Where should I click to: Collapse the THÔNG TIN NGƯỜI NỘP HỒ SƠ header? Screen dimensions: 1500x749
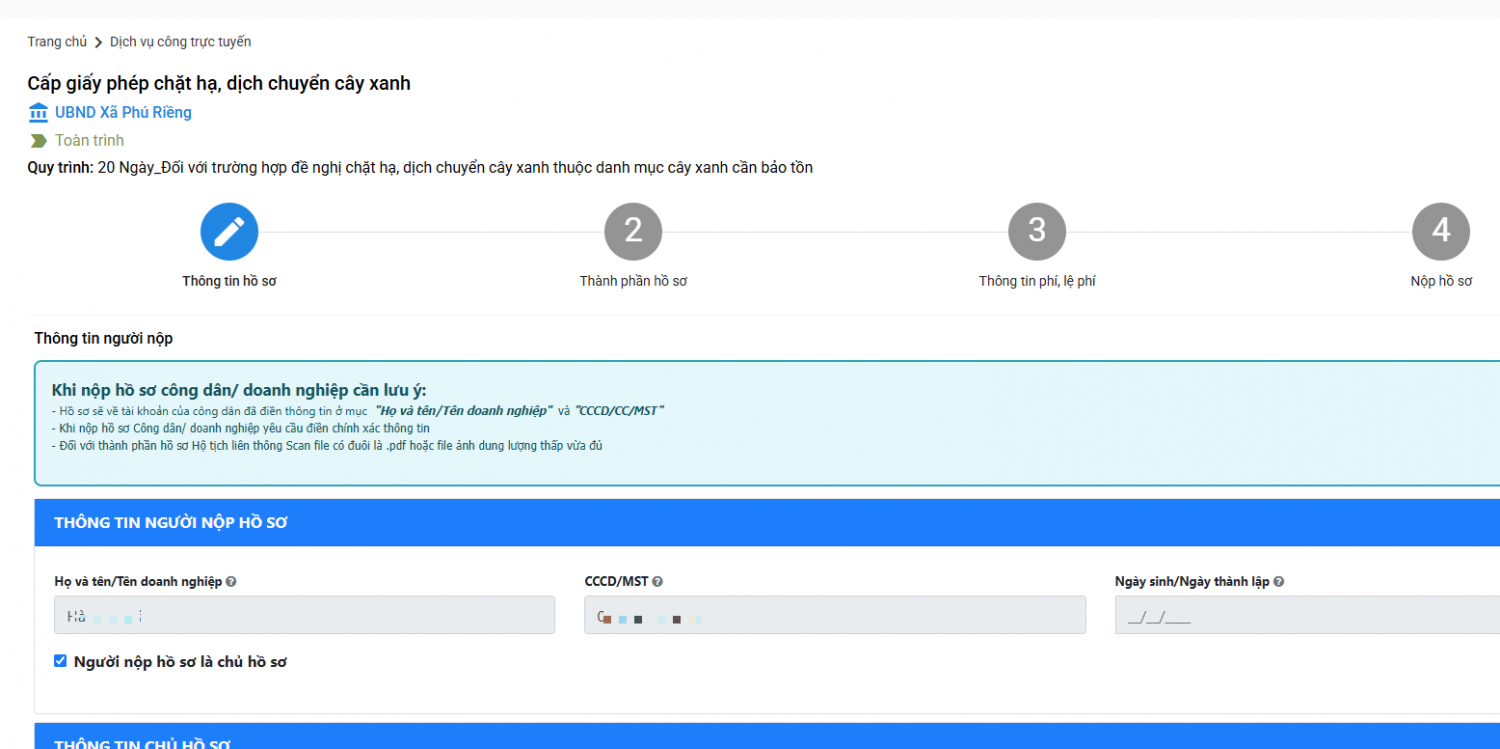pos(766,523)
